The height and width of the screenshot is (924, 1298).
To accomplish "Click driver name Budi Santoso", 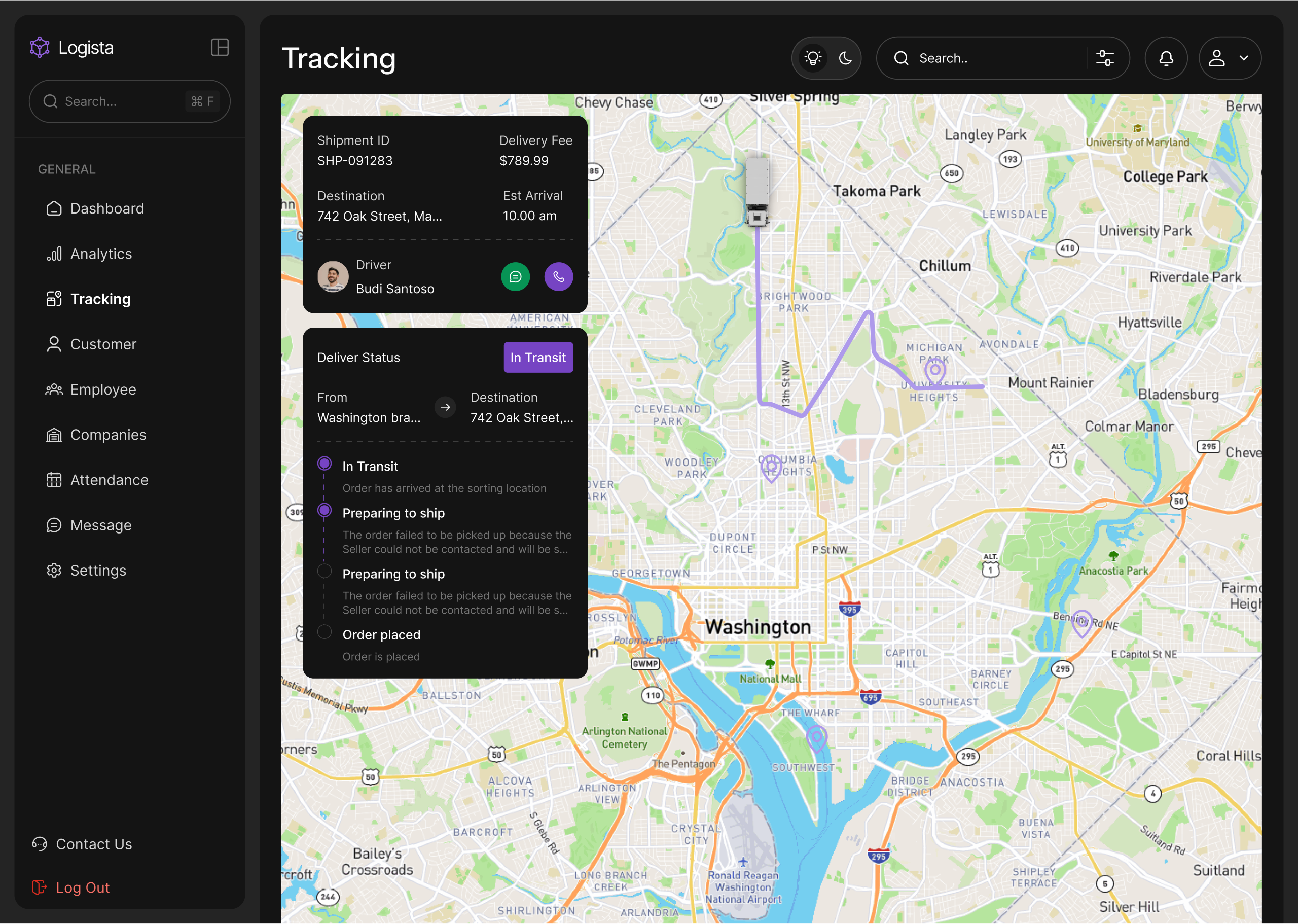I will point(395,289).
